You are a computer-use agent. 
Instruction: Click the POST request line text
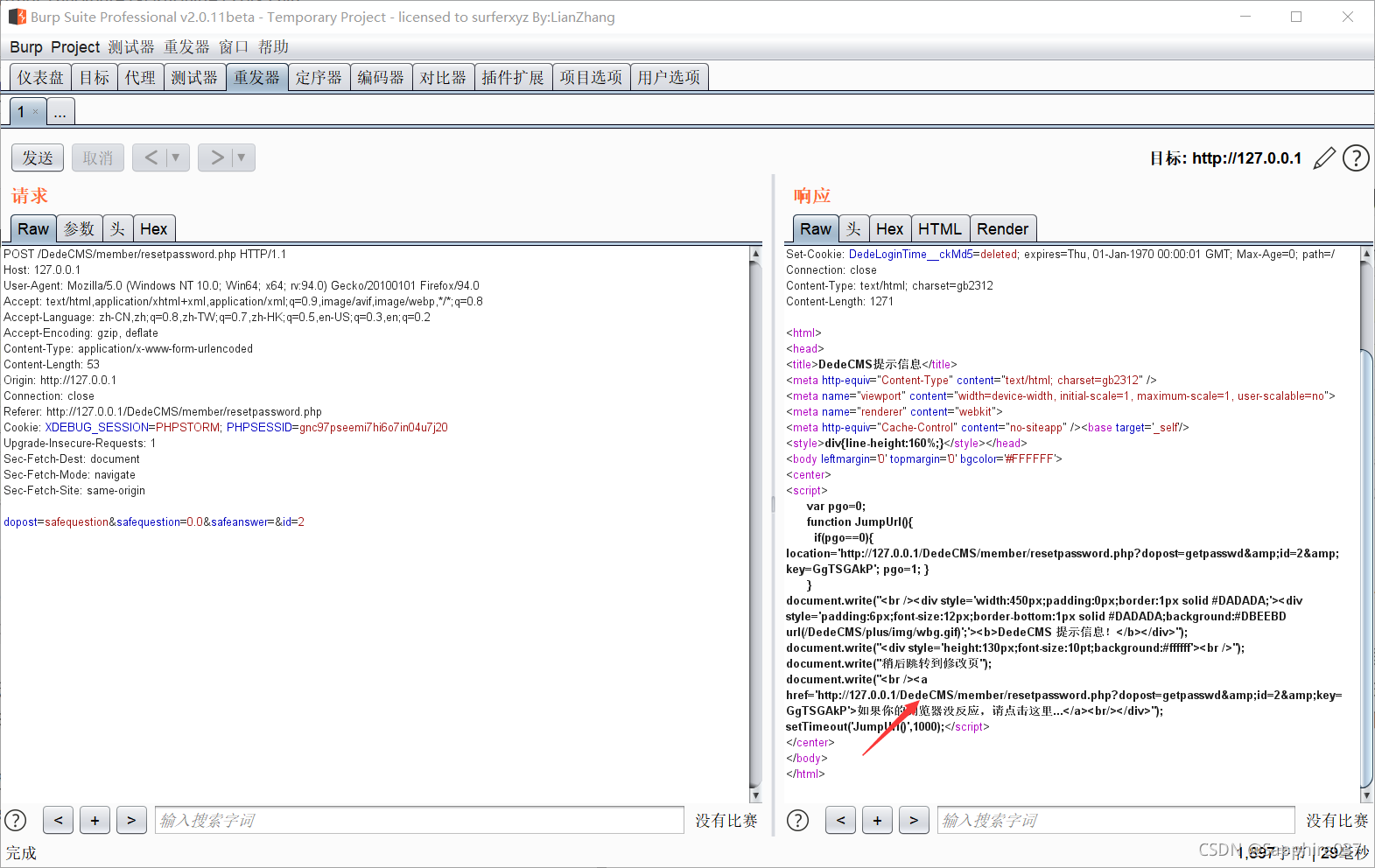[145, 255]
